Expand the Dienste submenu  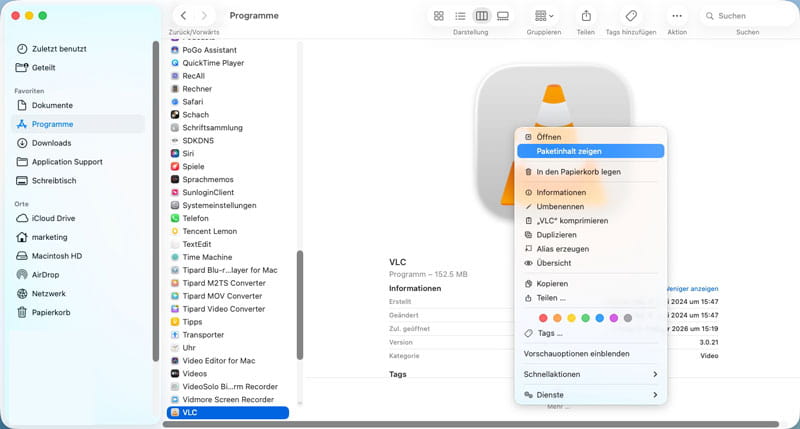pos(591,395)
